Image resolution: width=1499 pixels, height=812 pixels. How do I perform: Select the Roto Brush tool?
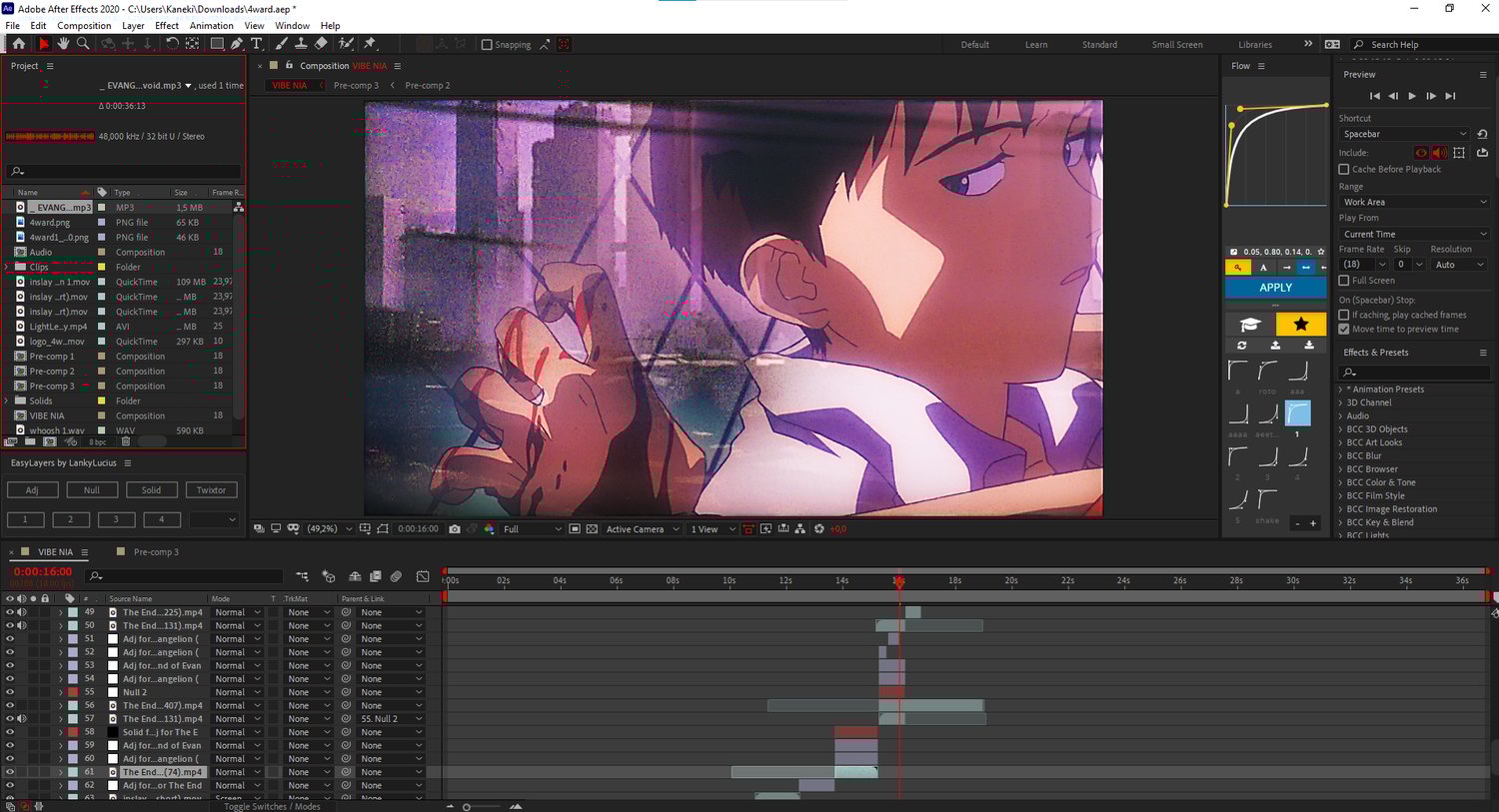(346, 44)
